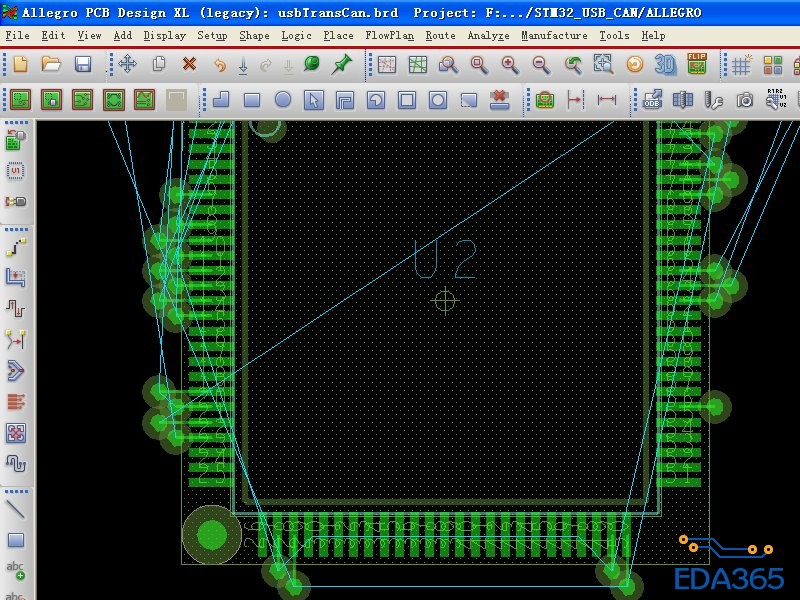
Task: Click the orange Refresh circle icon
Action: (x=635, y=65)
